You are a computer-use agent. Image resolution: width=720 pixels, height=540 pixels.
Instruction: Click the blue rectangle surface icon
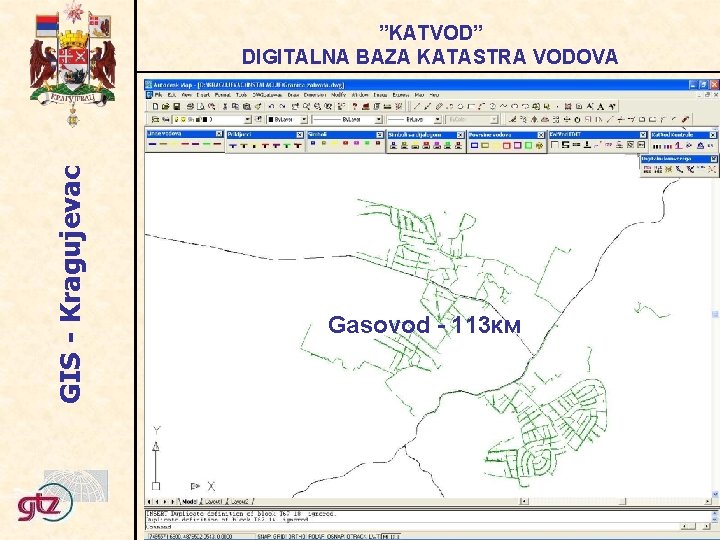click(474, 146)
